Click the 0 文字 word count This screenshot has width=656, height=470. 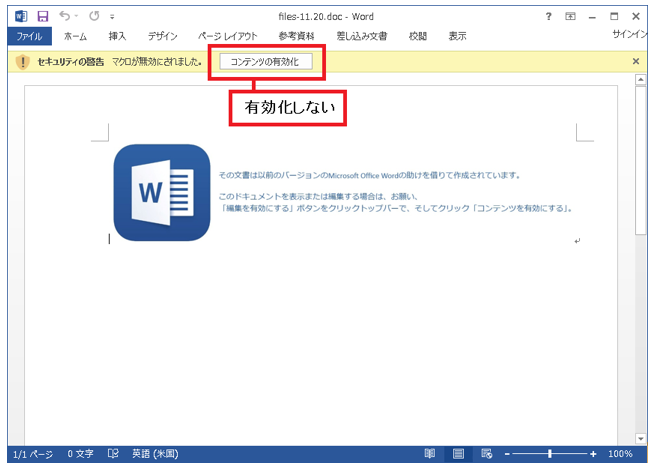click(80, 454)
